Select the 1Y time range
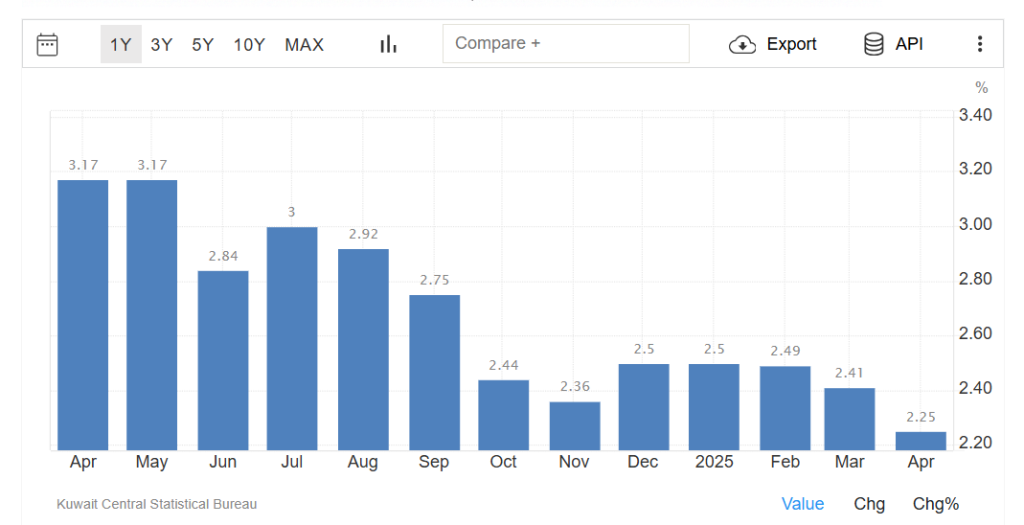 pyautogui.click(x=121, y=44)
